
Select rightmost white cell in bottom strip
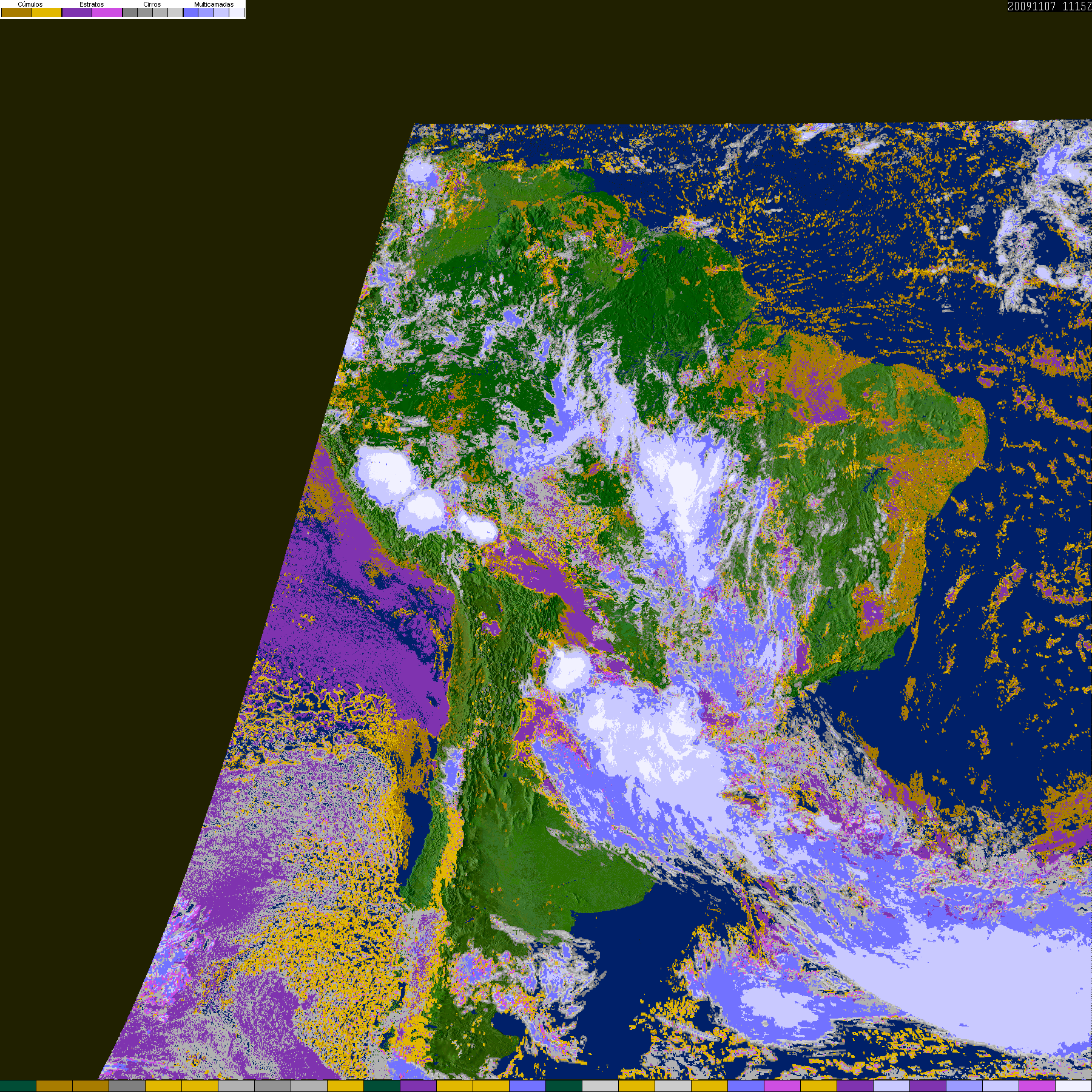point(1074,1086)
